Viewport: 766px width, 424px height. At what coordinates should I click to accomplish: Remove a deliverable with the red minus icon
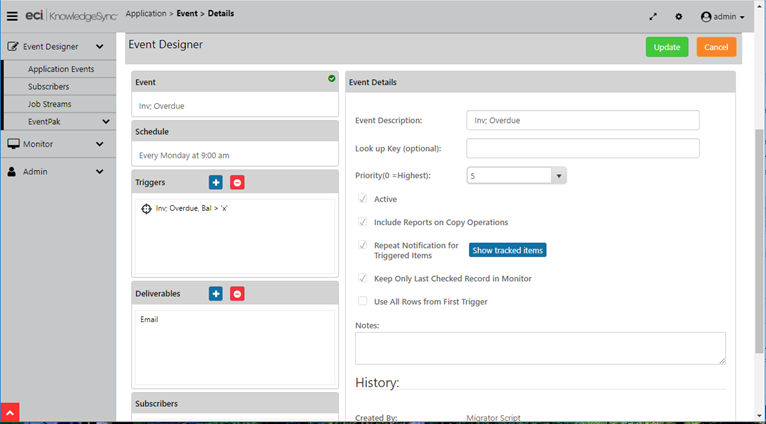237,294
